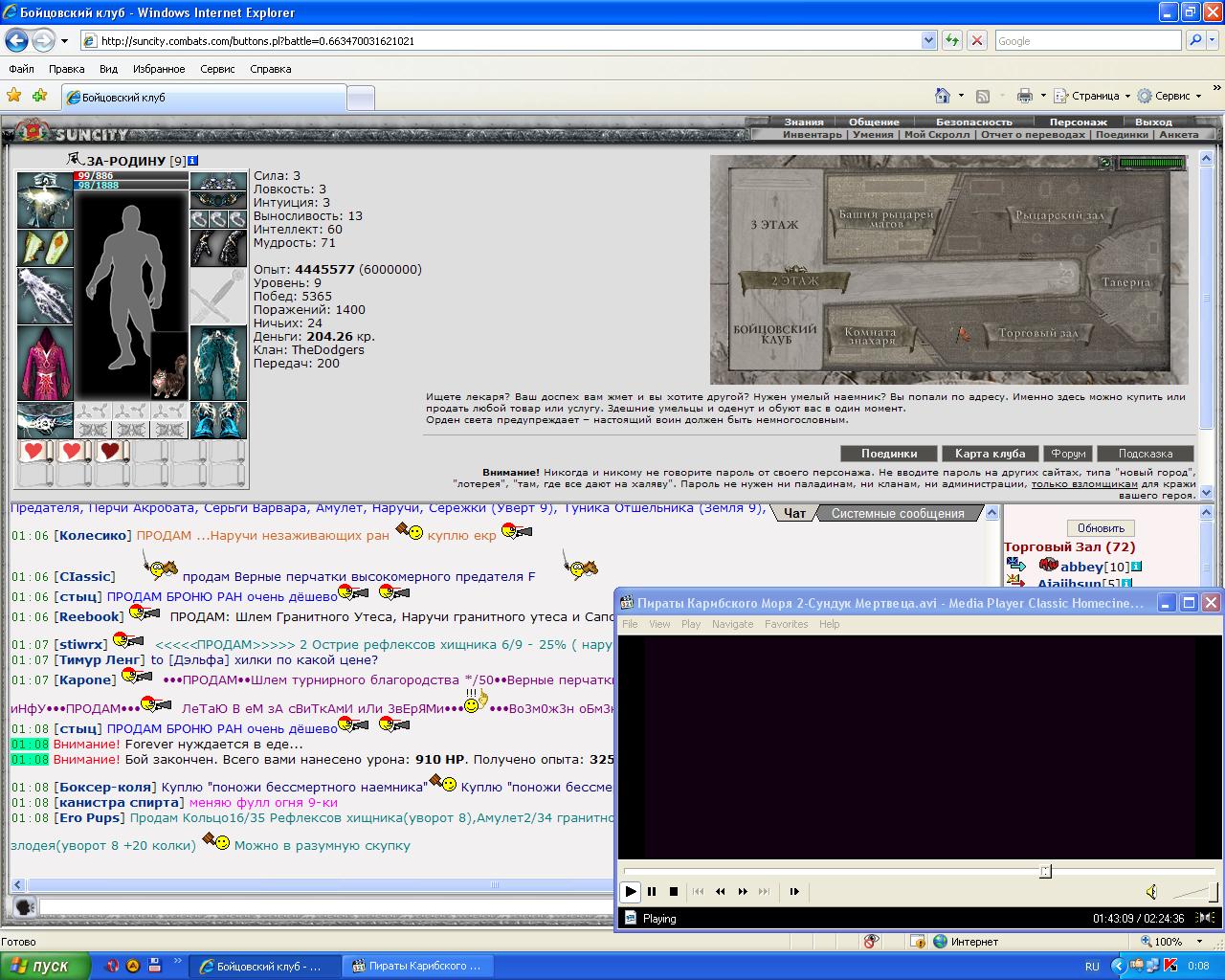Viewport: 1225px width, 980px height.
Task: Click the printer icon in IE toolbar
Action: pyautogui.click(x=1025, y=96)
